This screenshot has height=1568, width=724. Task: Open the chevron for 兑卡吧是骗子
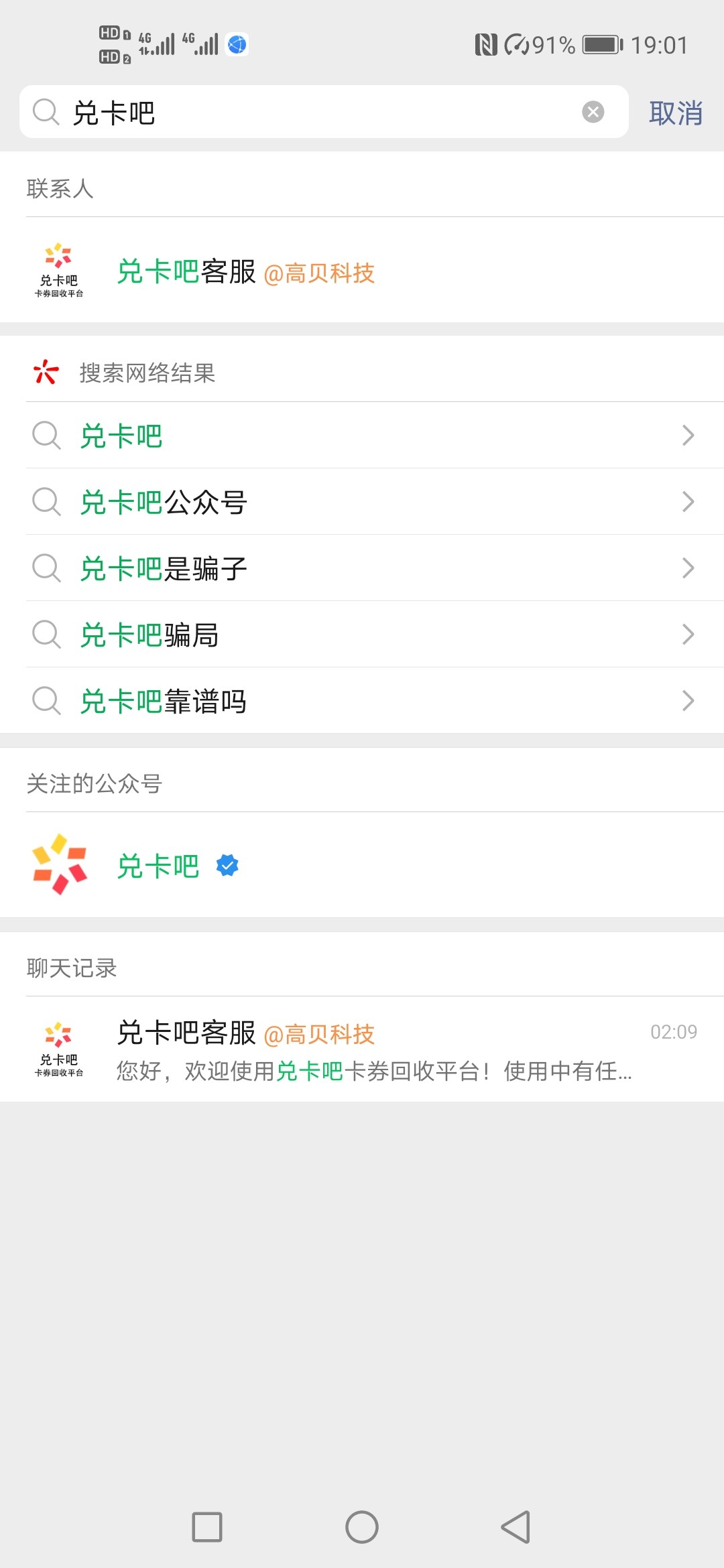pyautogui.click(x=688, y=568)
